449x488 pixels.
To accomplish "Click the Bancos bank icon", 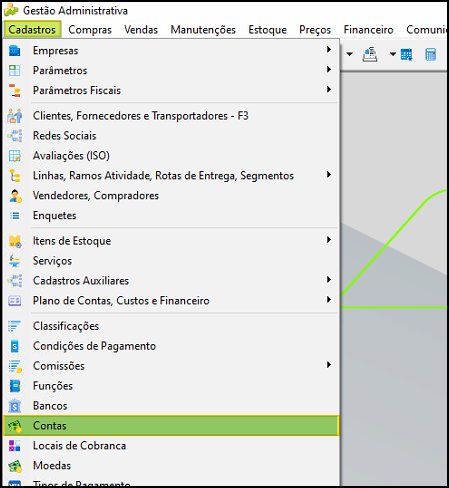I will click(15, 406).
